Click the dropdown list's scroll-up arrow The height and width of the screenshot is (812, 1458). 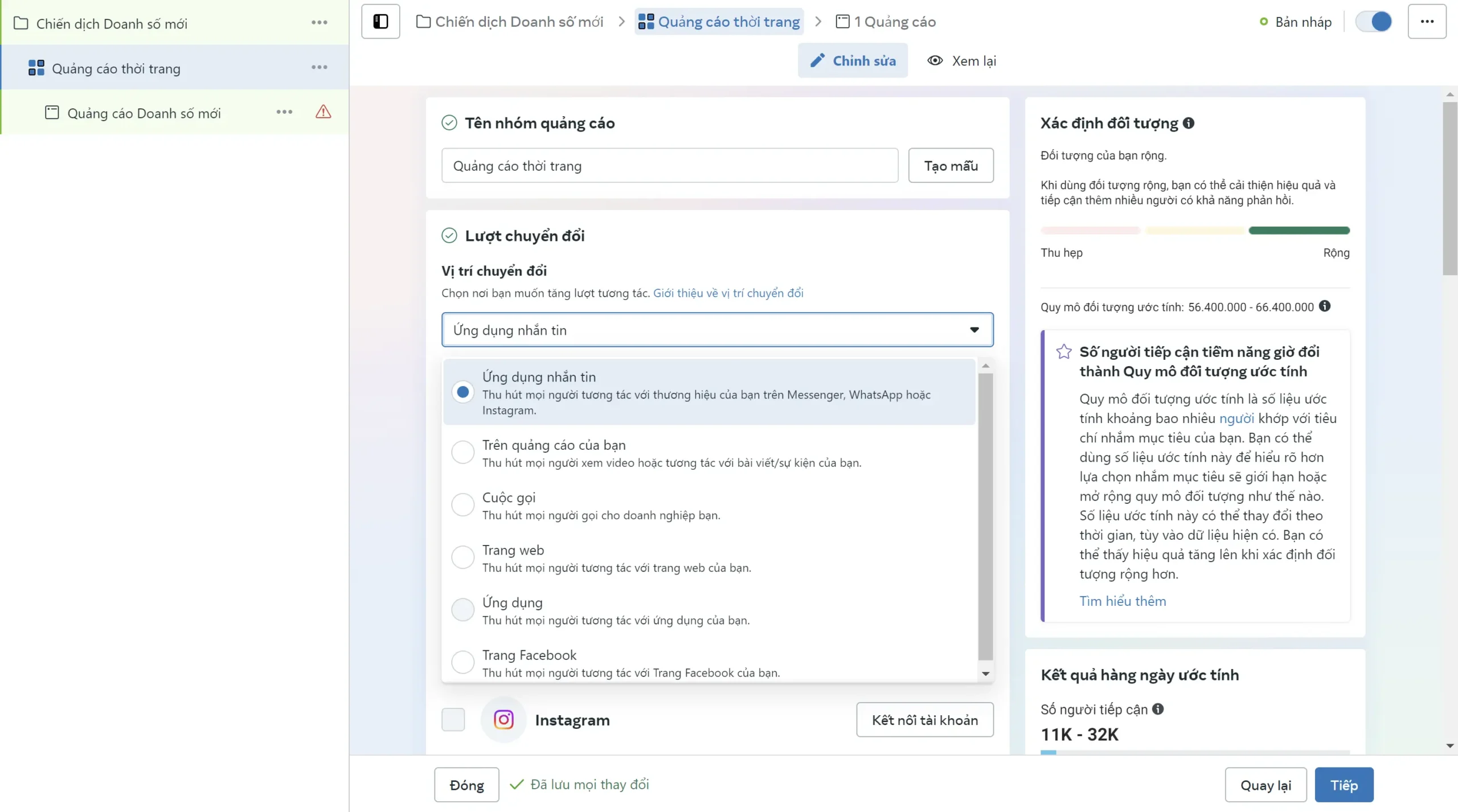tap(986, 366)
